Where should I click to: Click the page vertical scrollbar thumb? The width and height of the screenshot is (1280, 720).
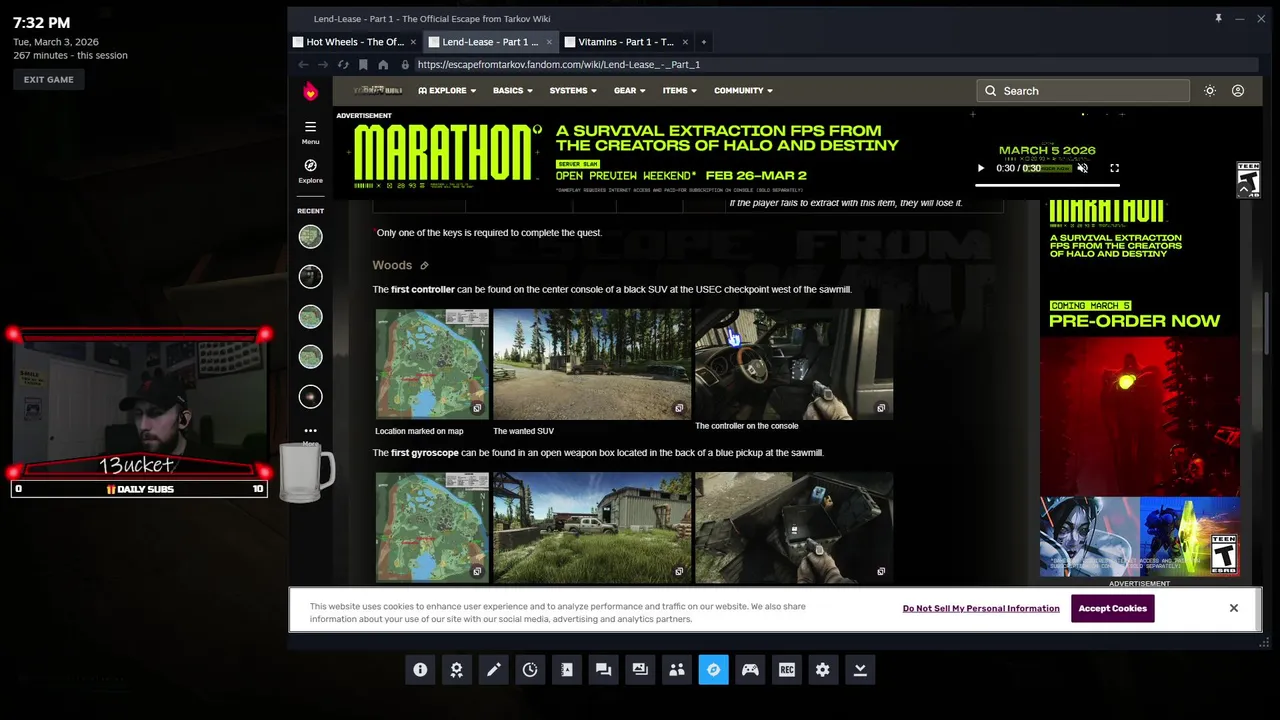[x=1267, y=324]
